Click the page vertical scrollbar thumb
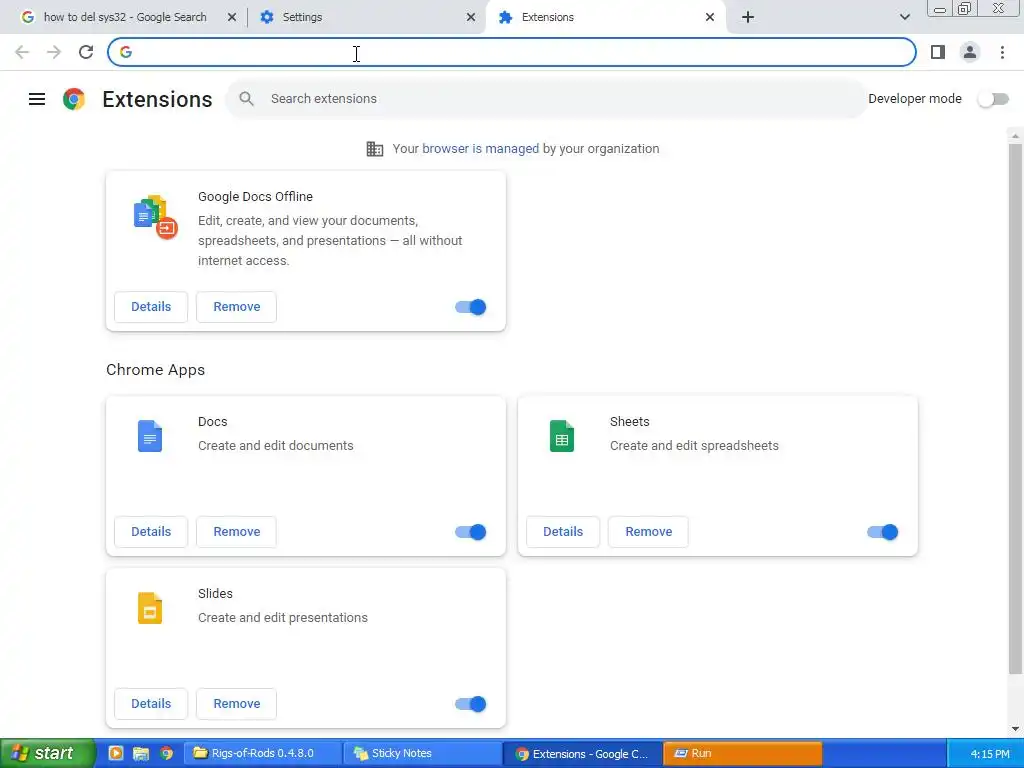 pos(1015,408)
